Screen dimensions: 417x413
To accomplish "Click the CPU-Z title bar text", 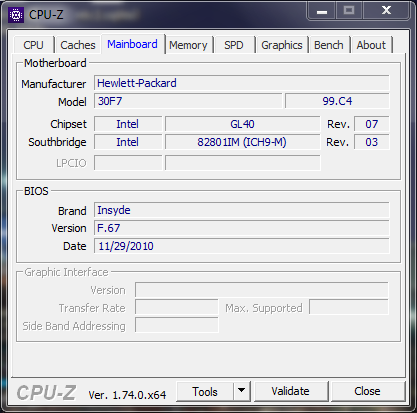I will point(46,15).
